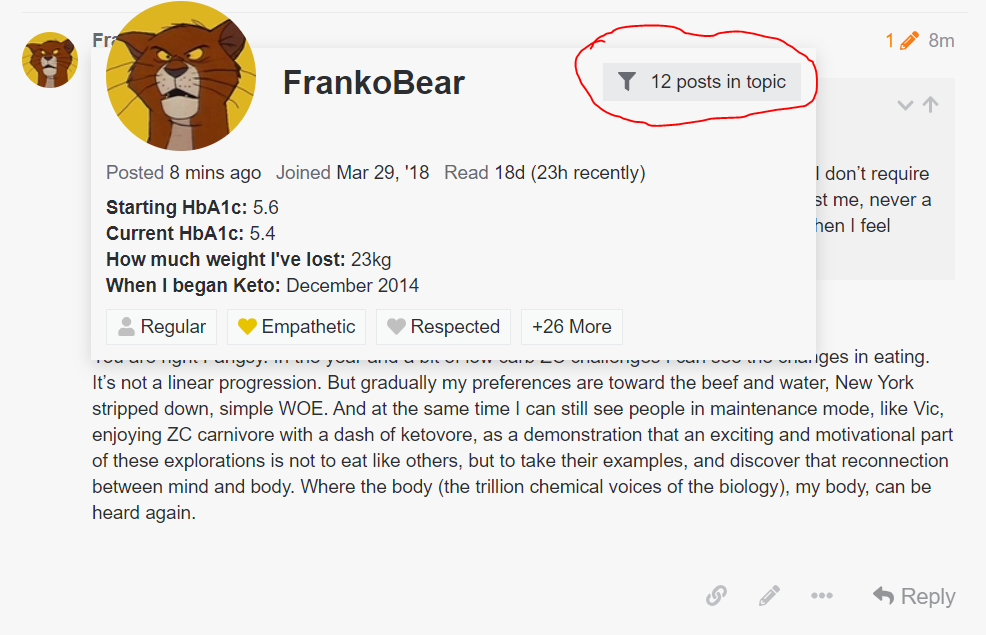Image resolution: width=986 pixels, height=635 pixels.
Task: Expand the +26 More badges
Action: (x=572, y=327)
